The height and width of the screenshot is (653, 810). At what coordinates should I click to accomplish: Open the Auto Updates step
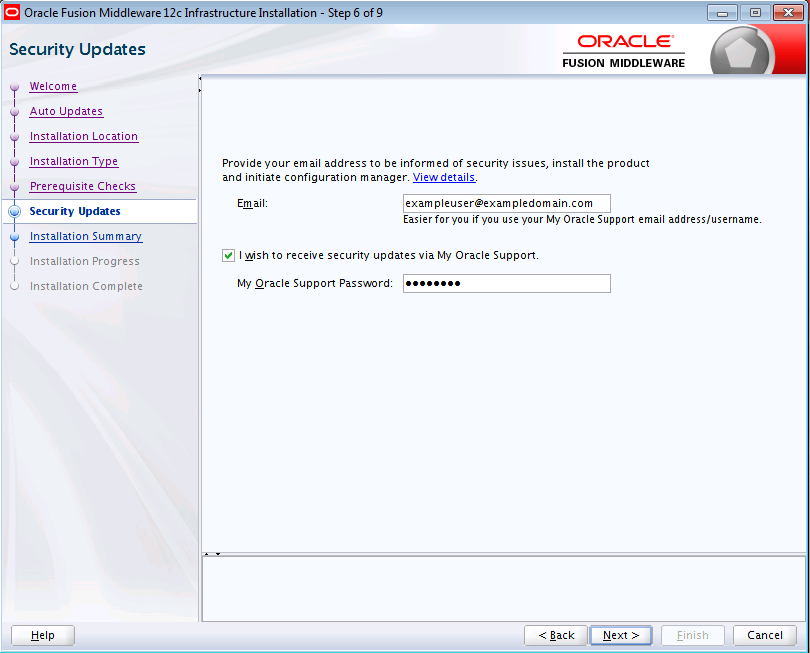pos(66,111)
